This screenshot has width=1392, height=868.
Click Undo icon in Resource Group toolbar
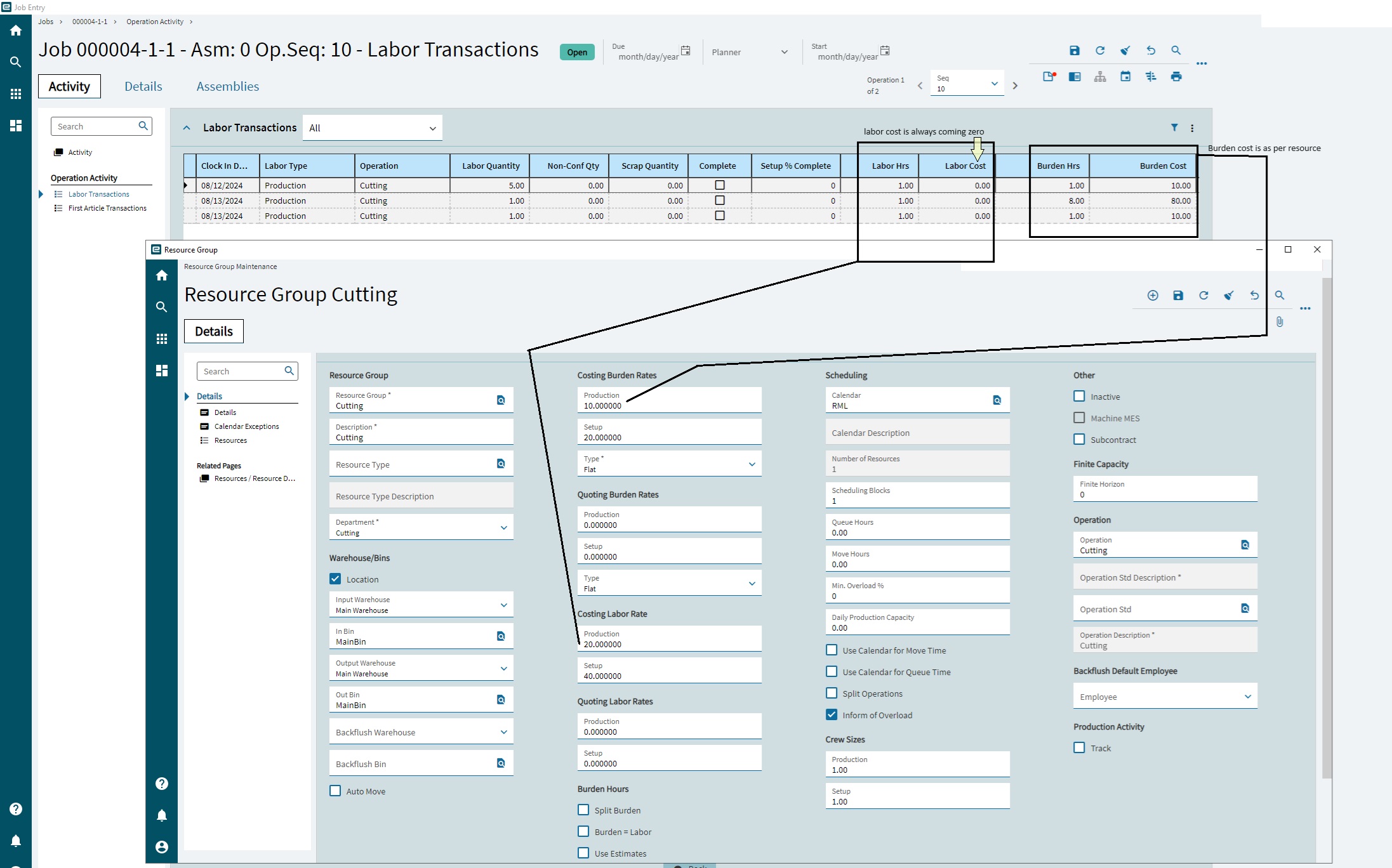coord(1254,296)
